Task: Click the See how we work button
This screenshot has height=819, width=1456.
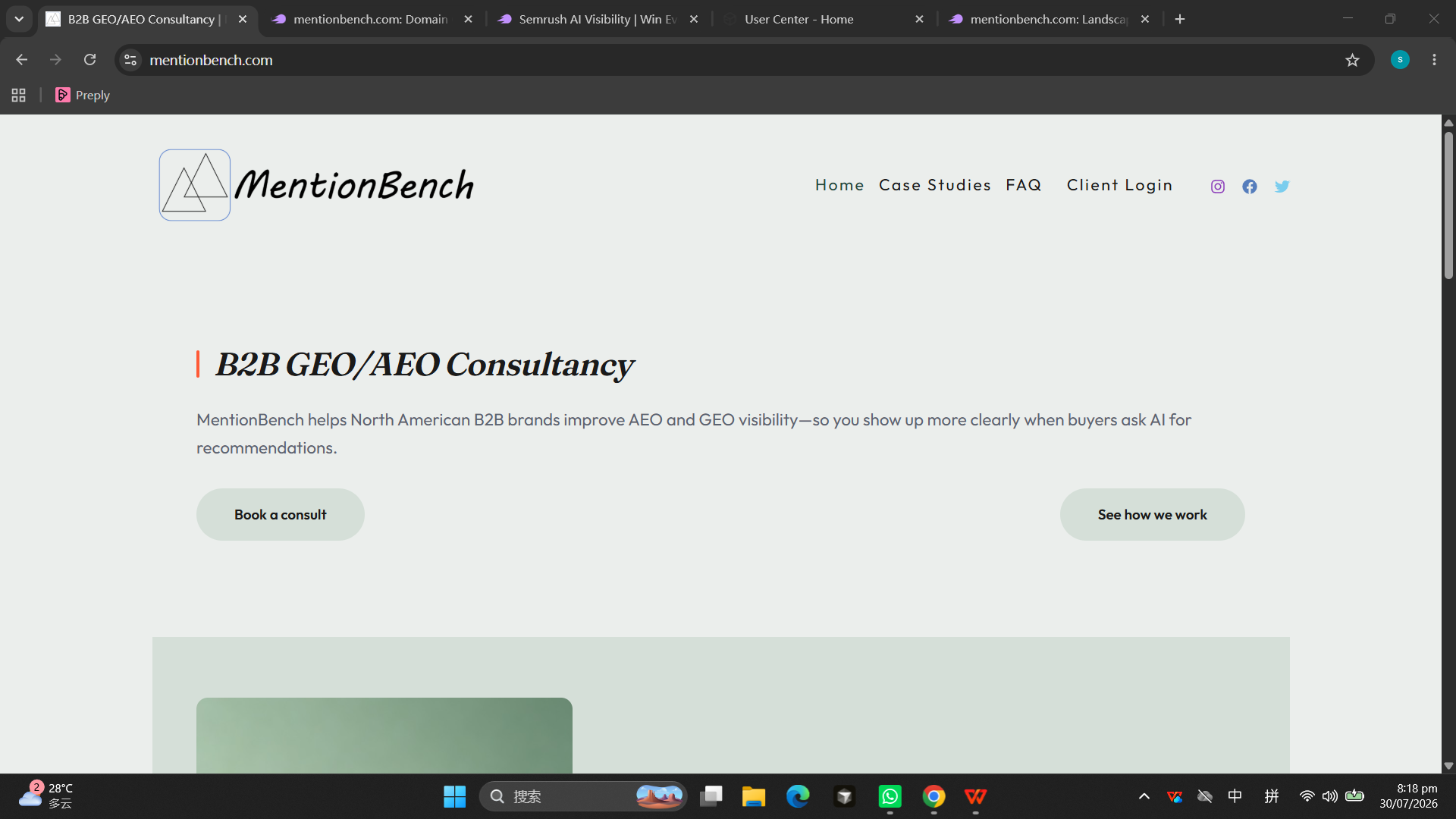Action: 1152,514
